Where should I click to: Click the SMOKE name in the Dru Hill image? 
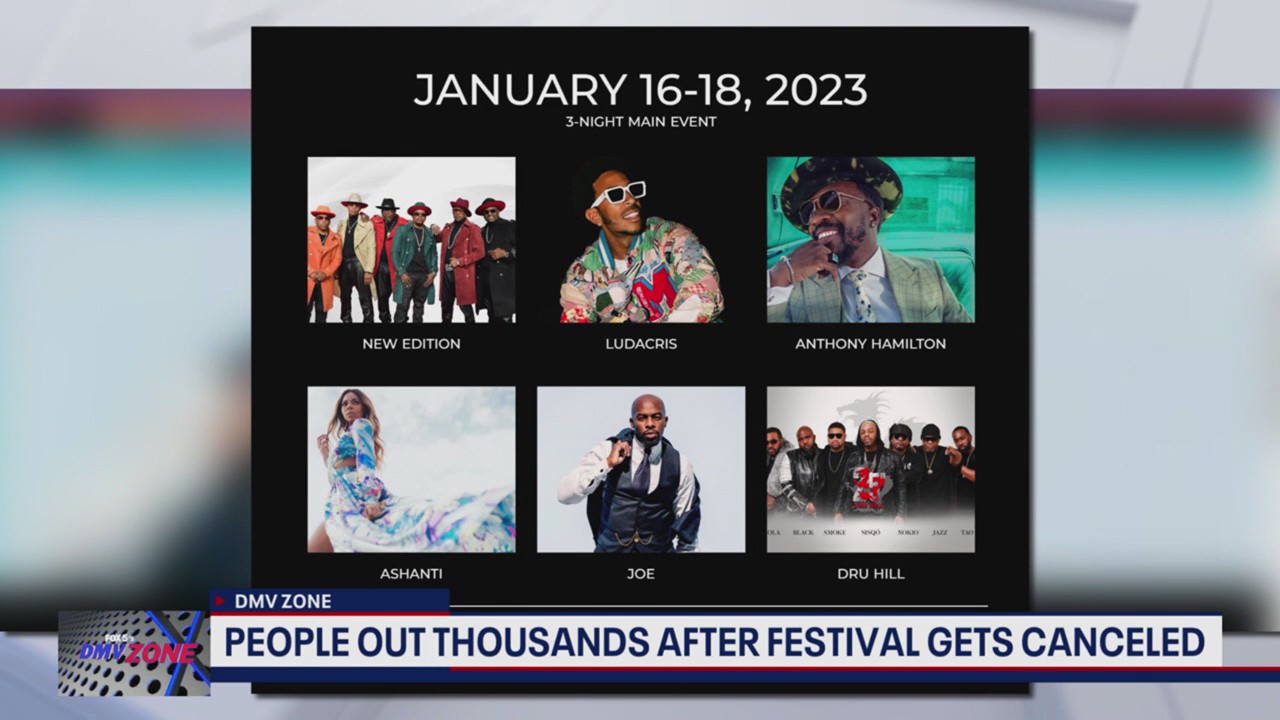(833, 532)
